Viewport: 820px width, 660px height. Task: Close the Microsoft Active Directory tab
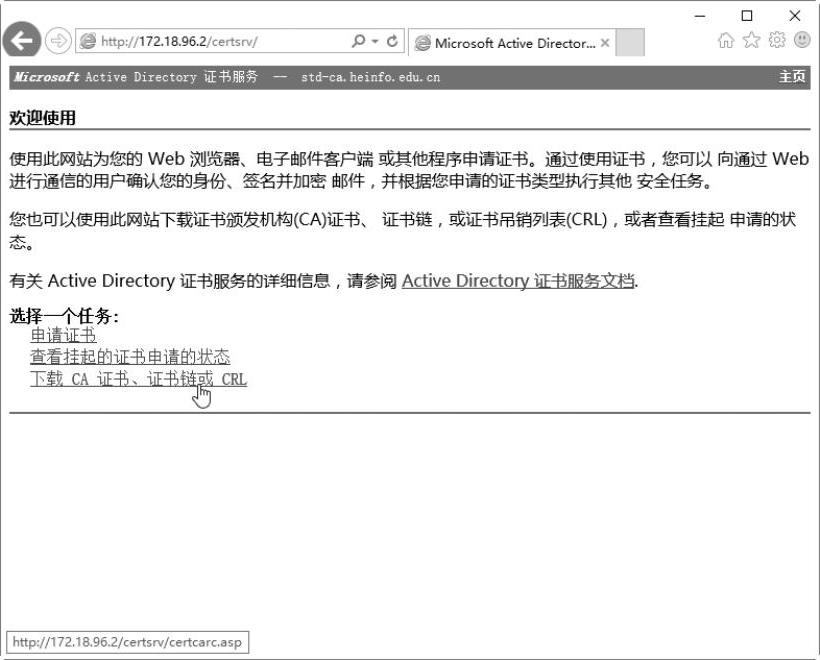click(605, 43)
